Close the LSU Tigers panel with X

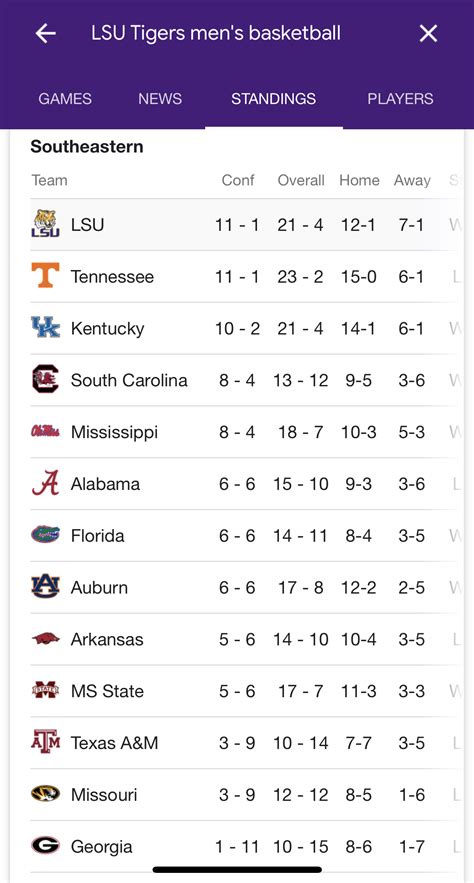(x=428, y=34)
